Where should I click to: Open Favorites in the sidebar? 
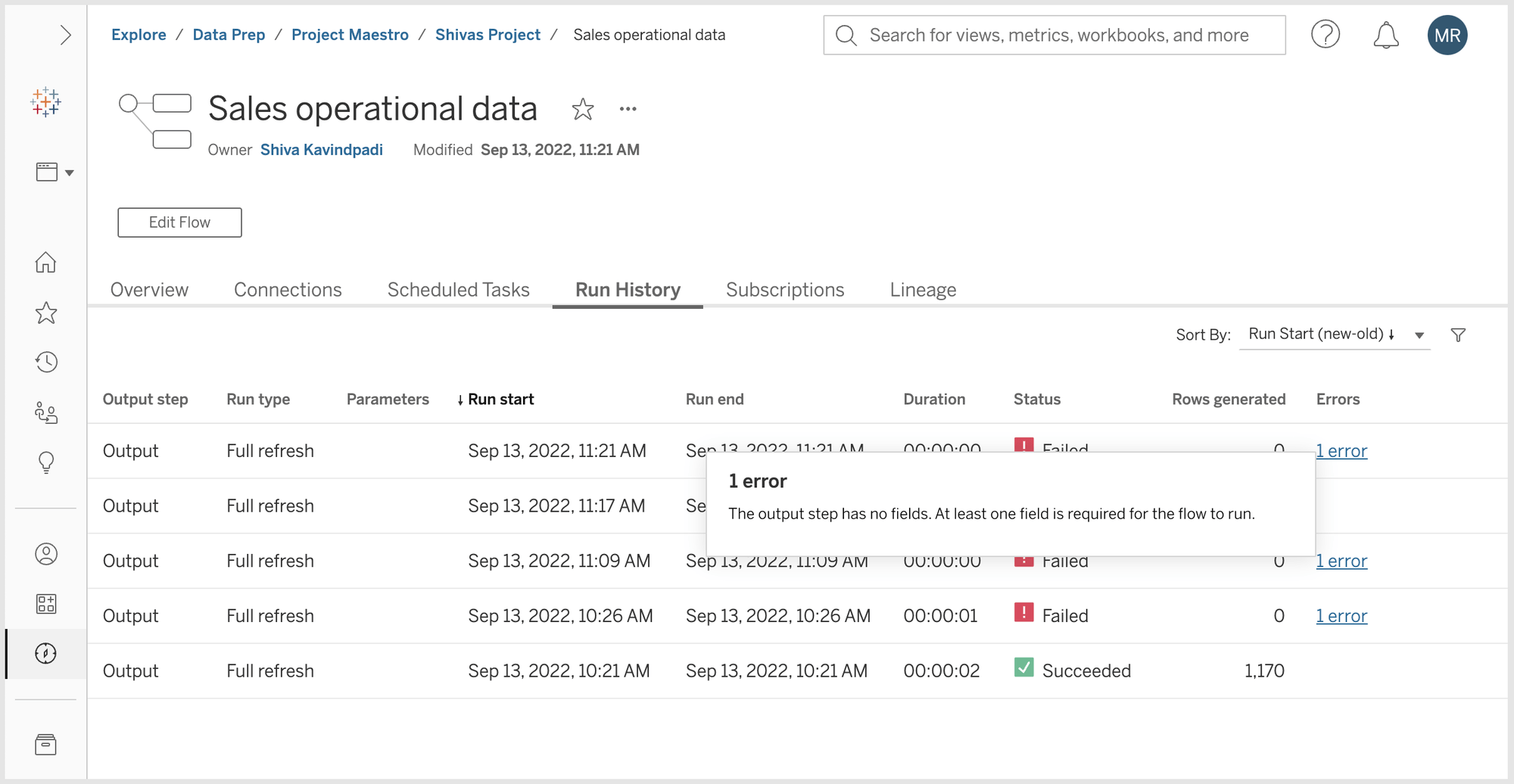coord(46,313)
